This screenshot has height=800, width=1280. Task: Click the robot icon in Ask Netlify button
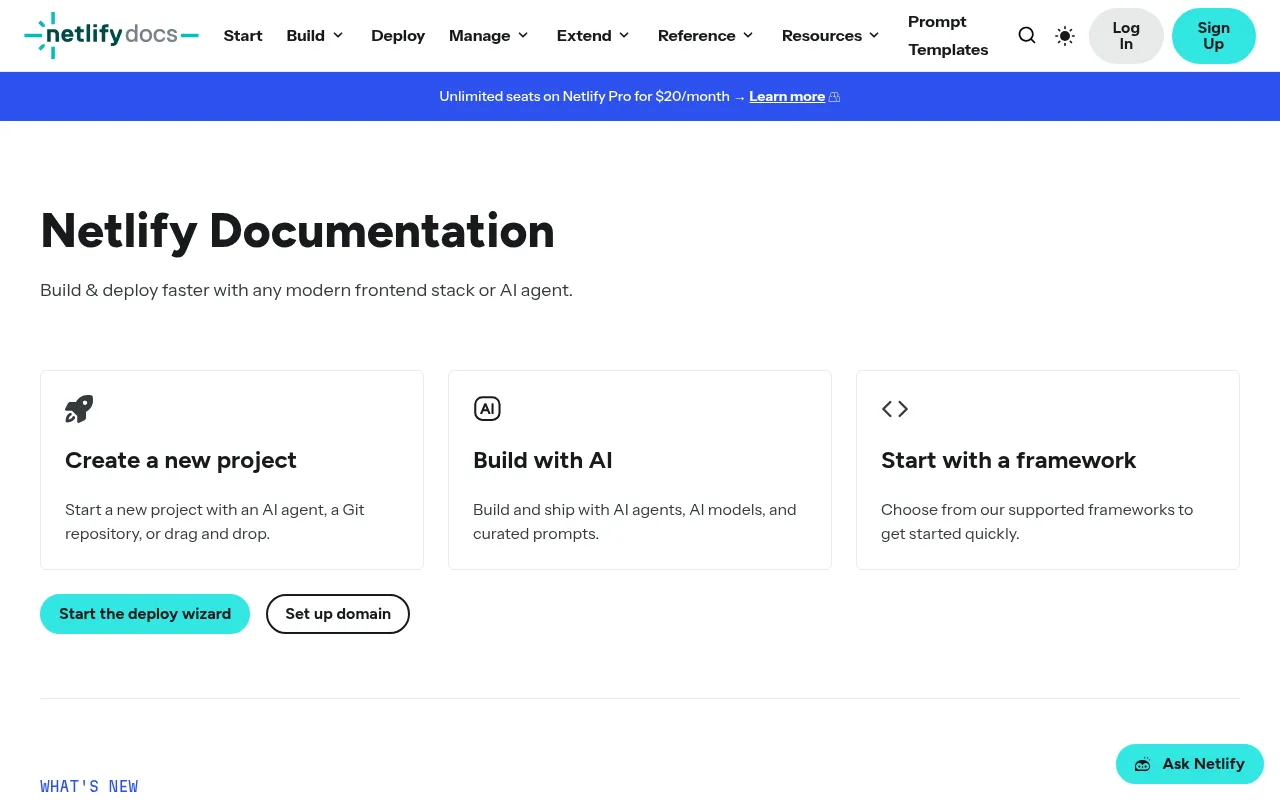[1142, 765]
